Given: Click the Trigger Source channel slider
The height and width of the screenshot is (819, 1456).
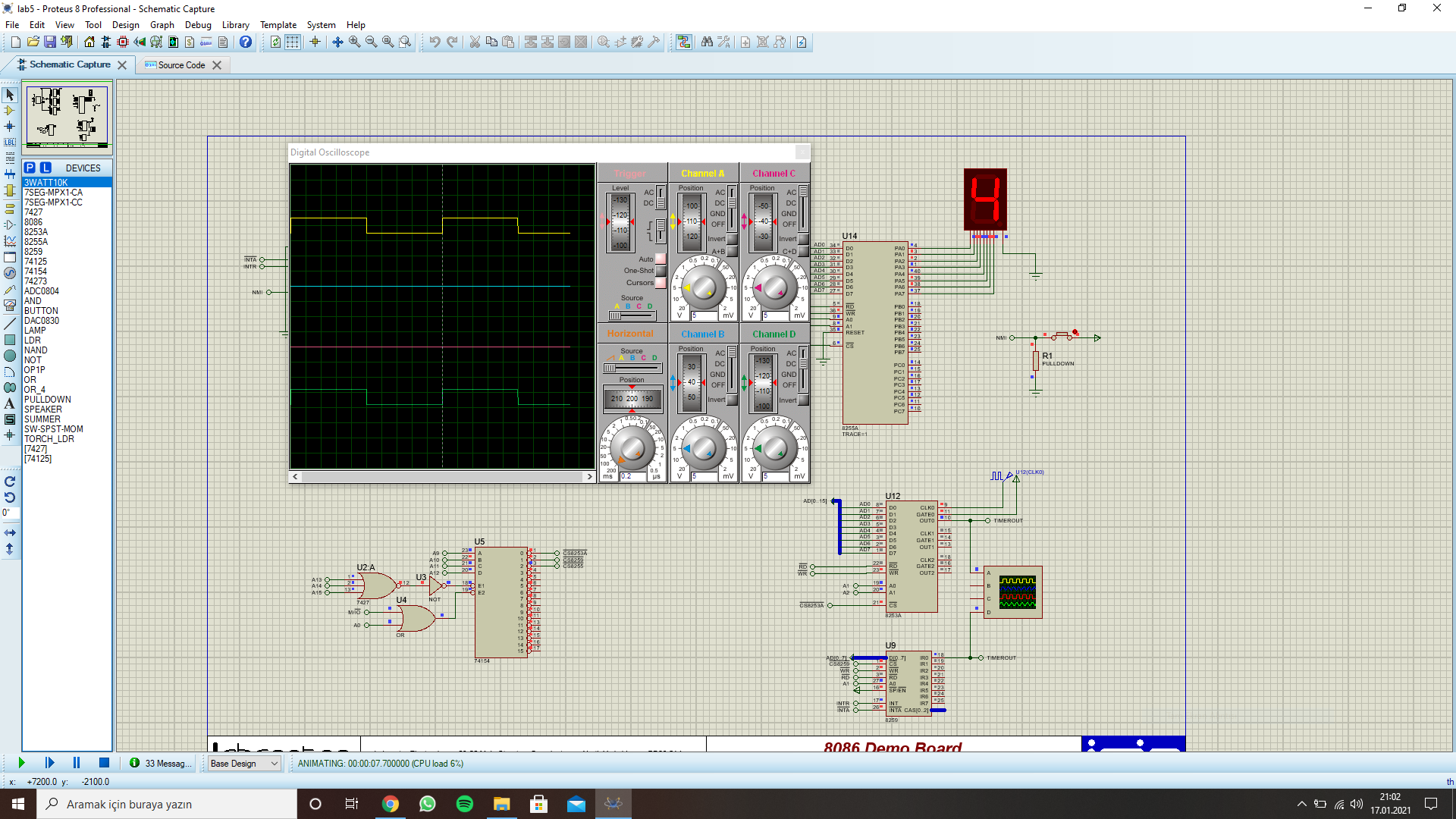Looking at the screenshot, I should [632, 315].
